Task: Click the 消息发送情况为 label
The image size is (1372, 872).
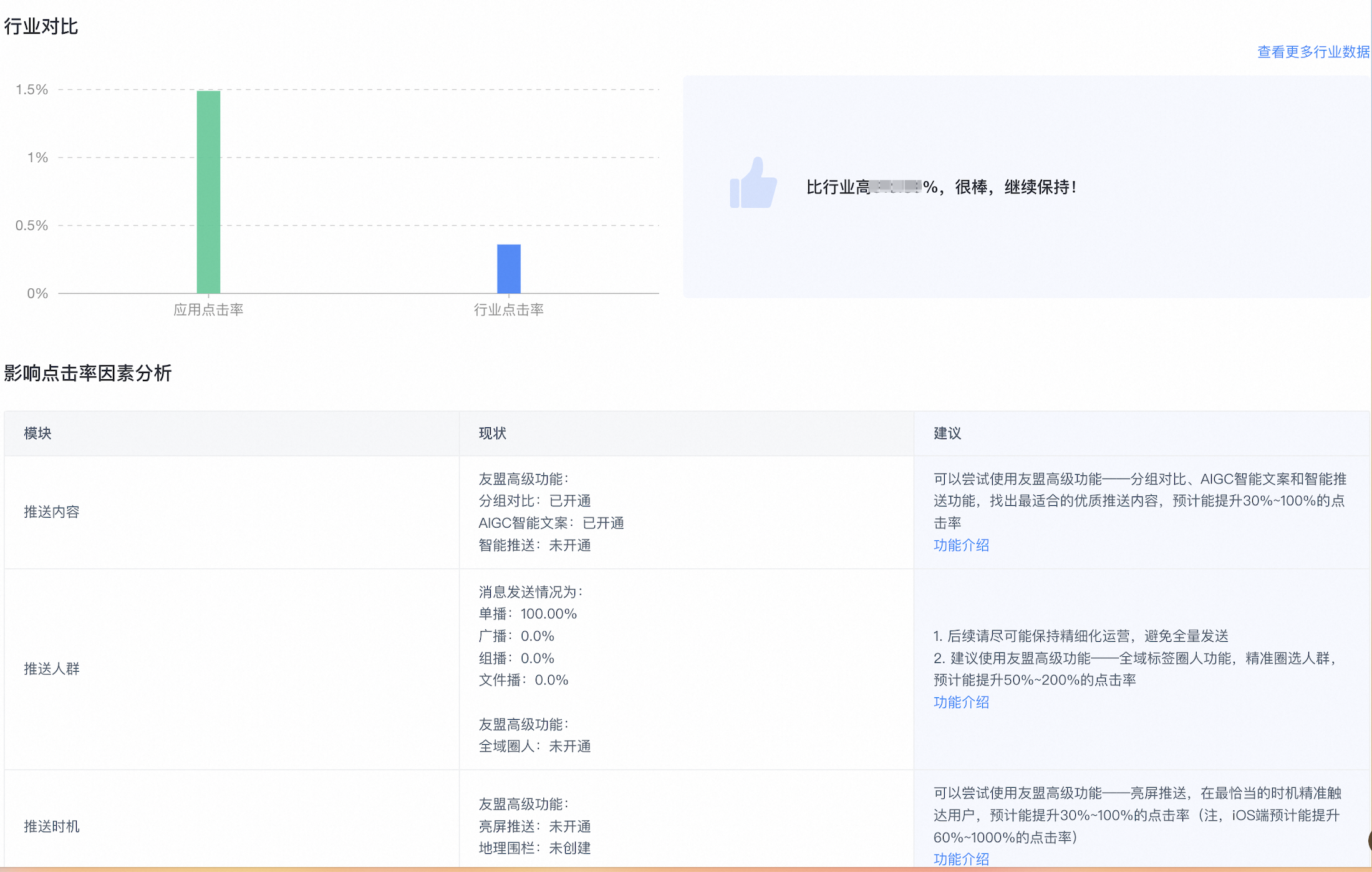Action: click(531, 592)
